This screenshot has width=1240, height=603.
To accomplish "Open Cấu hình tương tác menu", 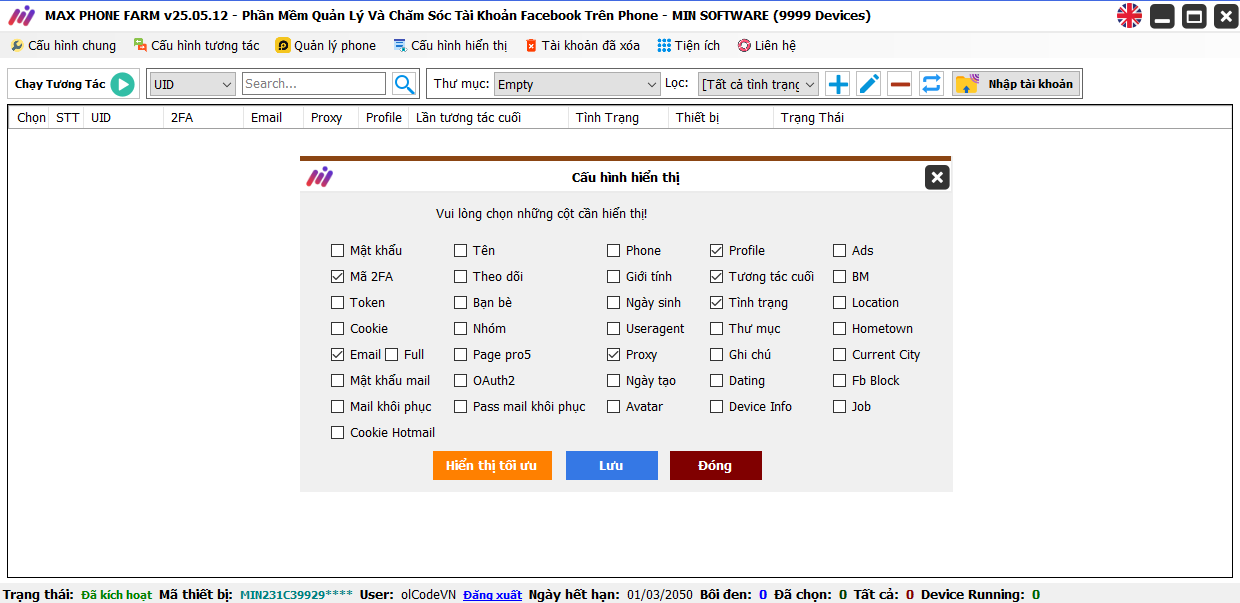I will (x=196, y=46).
